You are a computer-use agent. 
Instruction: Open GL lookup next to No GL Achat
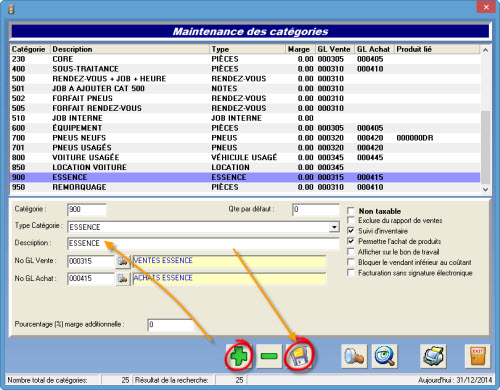pyautogui.click(x=123, y=279)
